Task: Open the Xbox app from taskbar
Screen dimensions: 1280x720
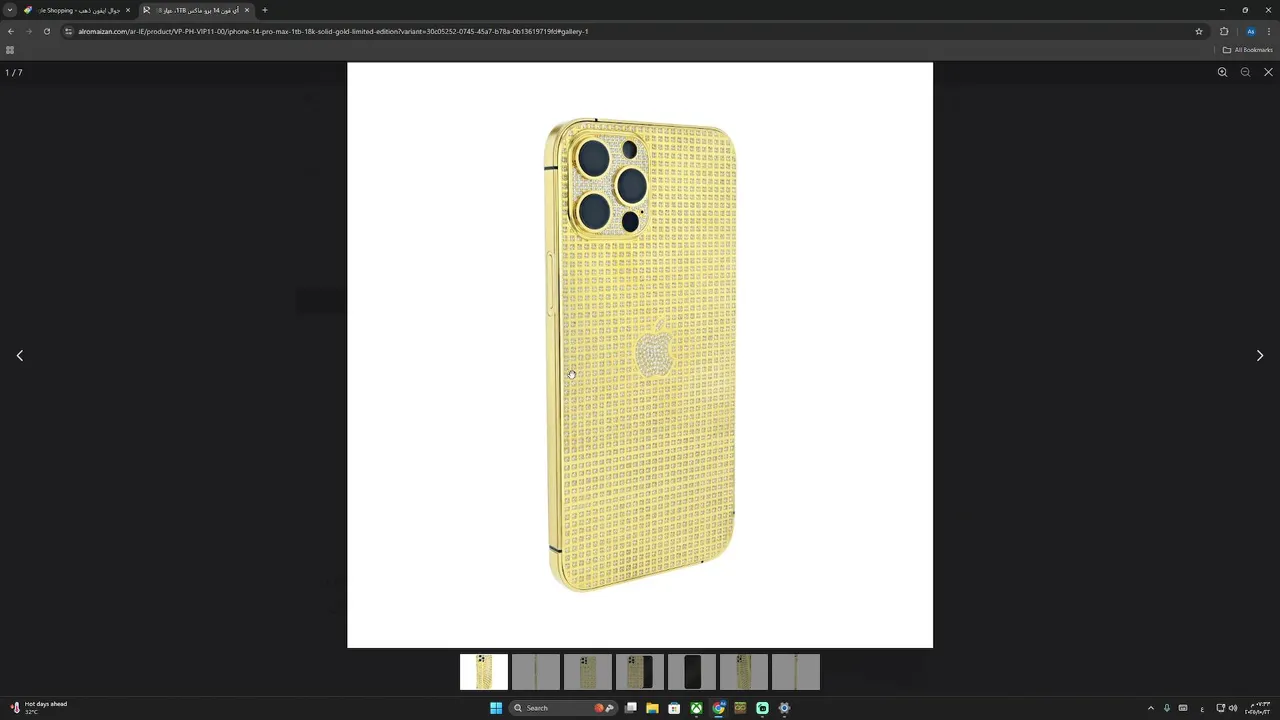Action: [696, 708]
